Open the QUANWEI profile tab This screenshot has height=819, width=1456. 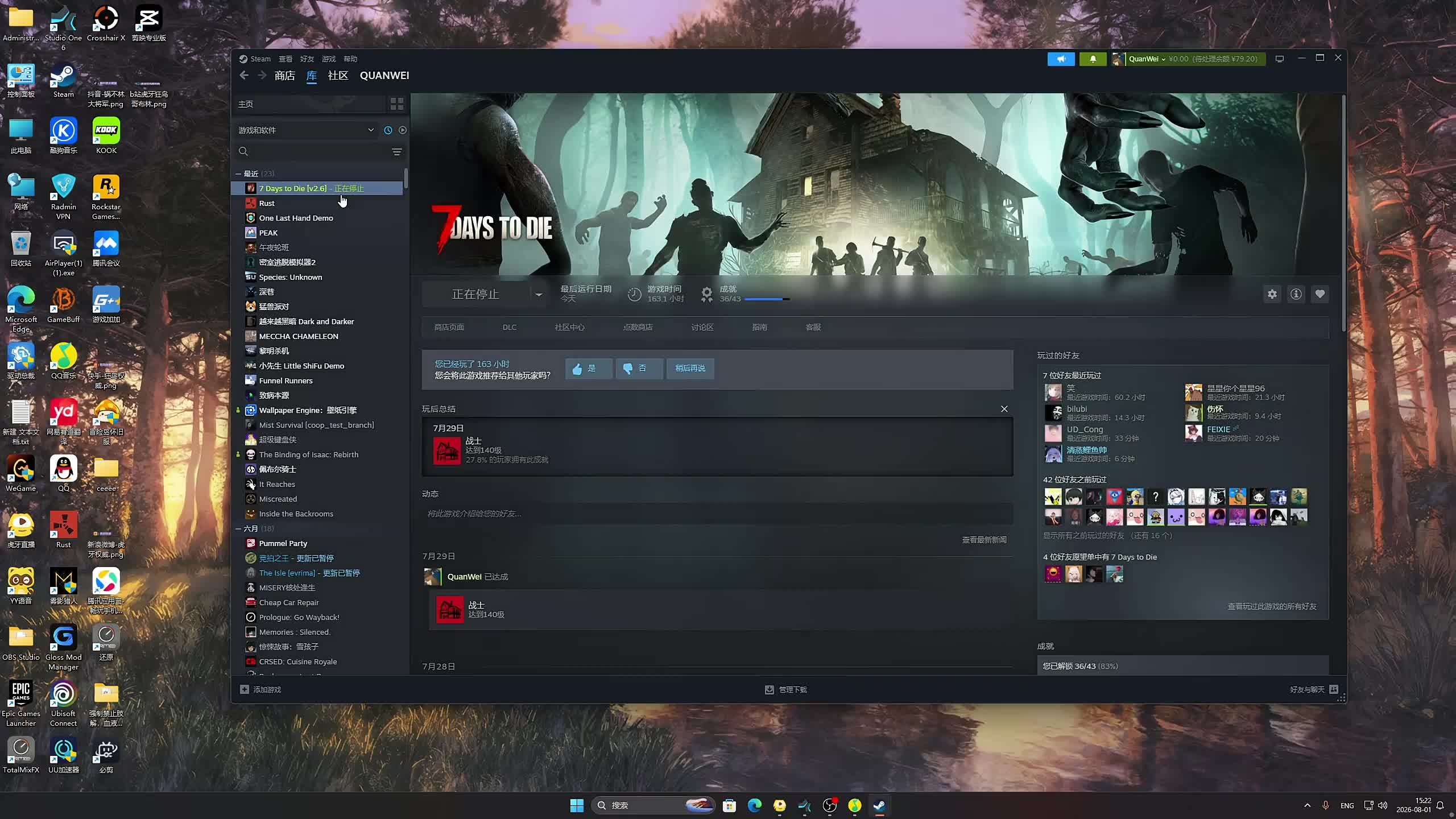tap(384, 76)
